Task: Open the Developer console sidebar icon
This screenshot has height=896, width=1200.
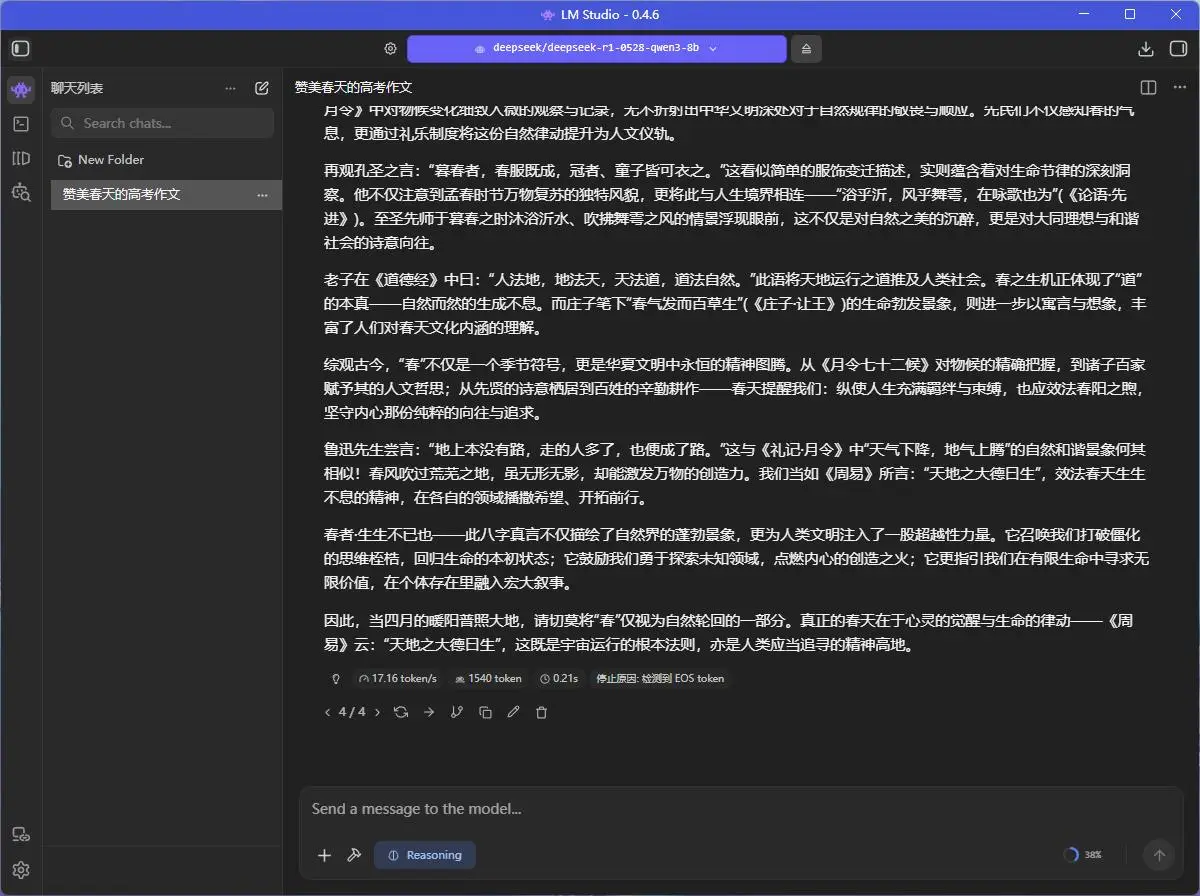Action: click(x=20, y=124)
